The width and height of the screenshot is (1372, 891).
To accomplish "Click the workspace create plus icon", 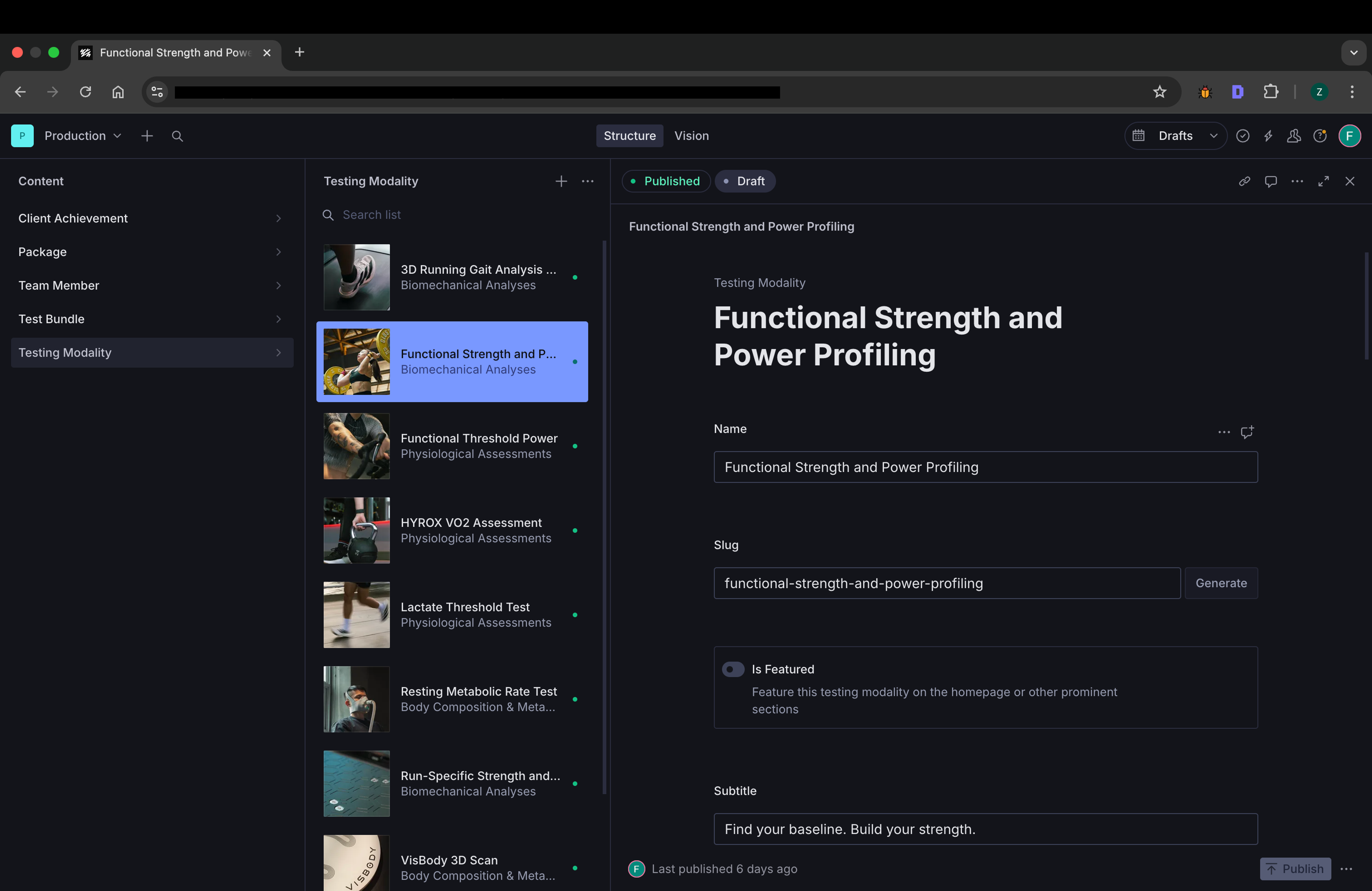I will point(147,136).
